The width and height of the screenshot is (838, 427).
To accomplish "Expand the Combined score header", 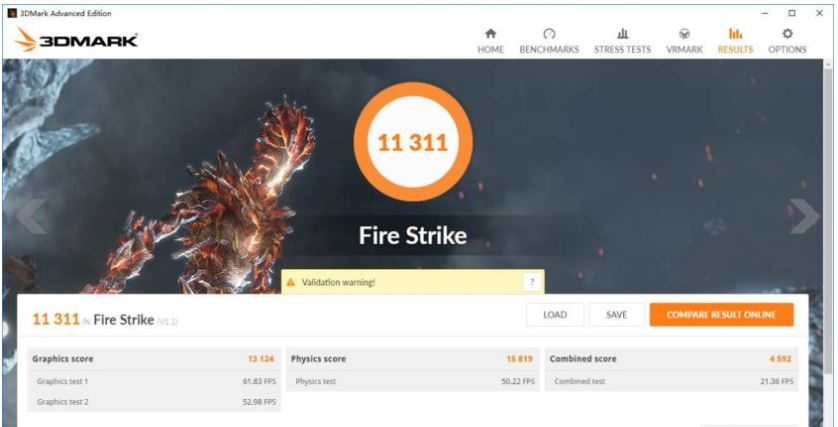I will [672, 359].
